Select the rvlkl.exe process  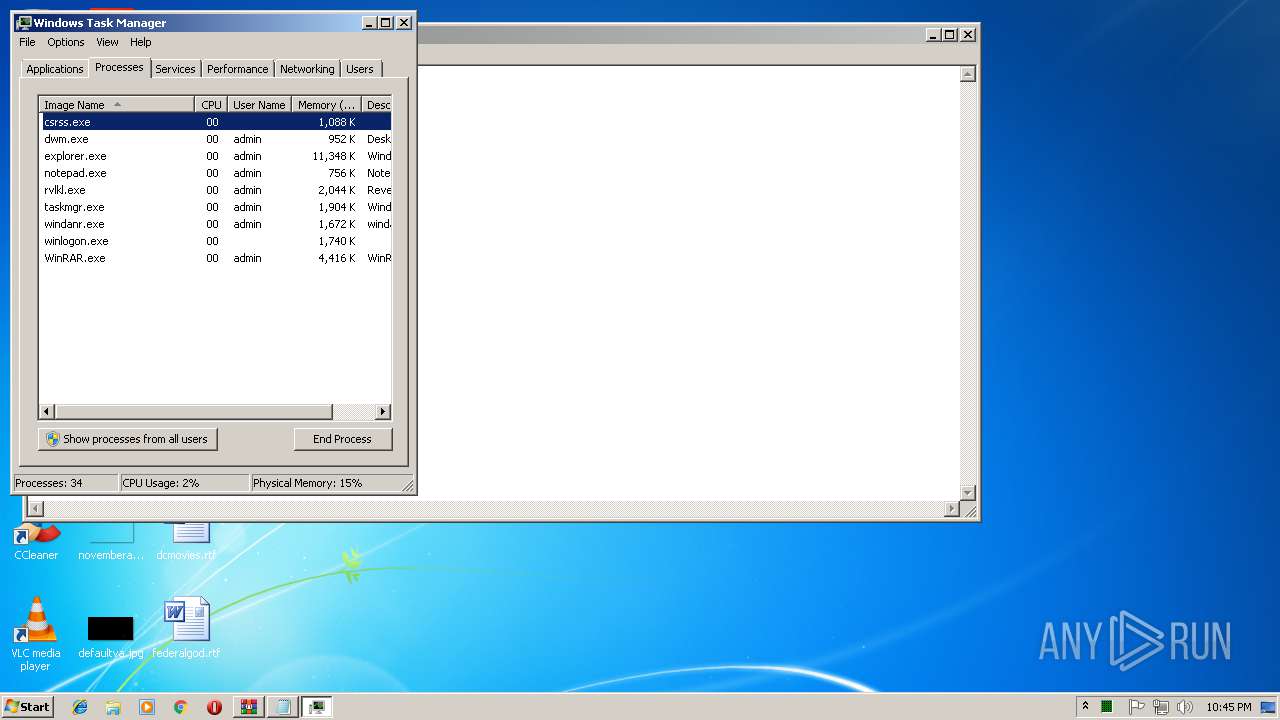215,190
